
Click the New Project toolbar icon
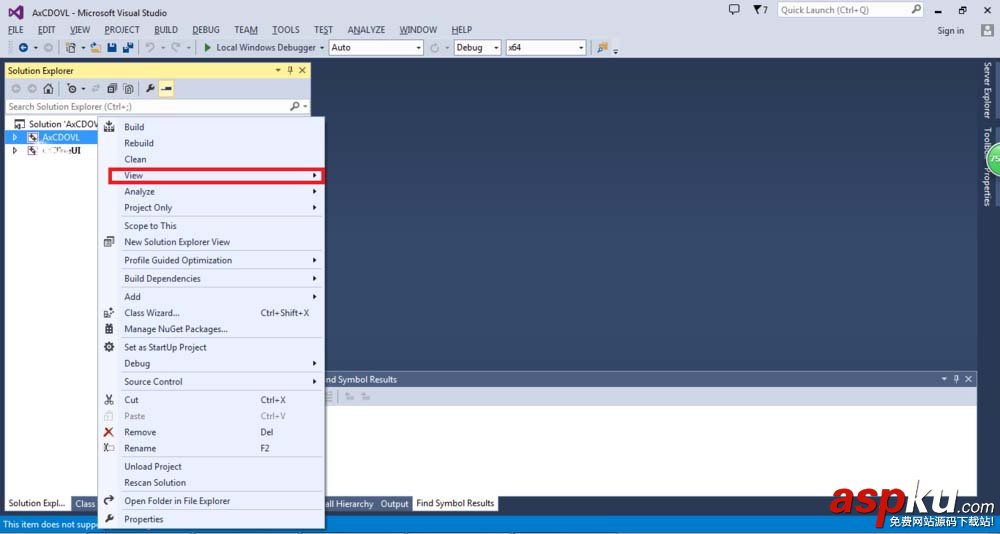[71, 48]
